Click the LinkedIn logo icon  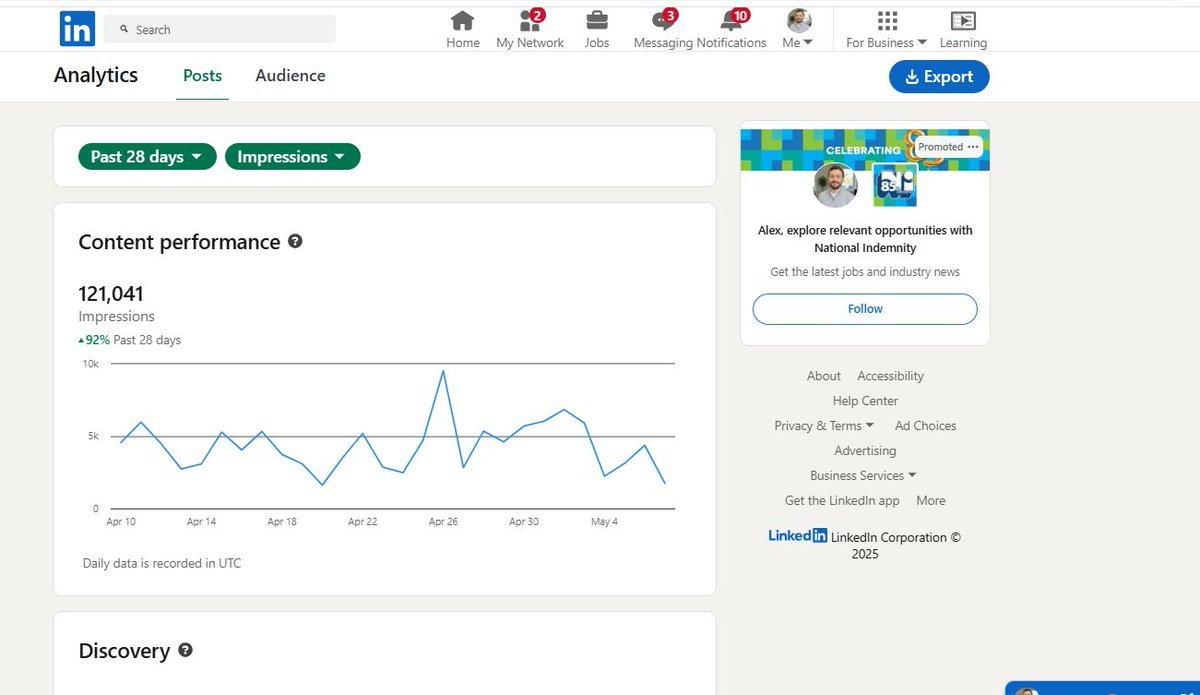pos(77,29)
